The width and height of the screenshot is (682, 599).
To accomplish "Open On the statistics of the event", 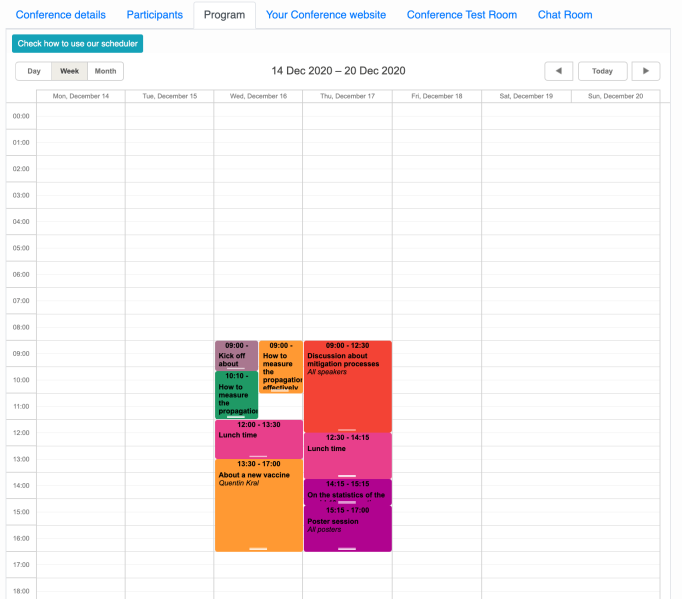I will (x=348, y=492).
